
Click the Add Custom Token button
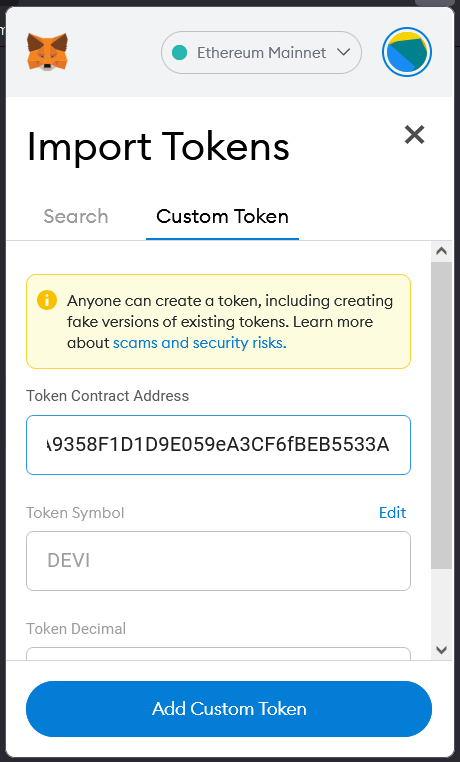pos(229,709)
